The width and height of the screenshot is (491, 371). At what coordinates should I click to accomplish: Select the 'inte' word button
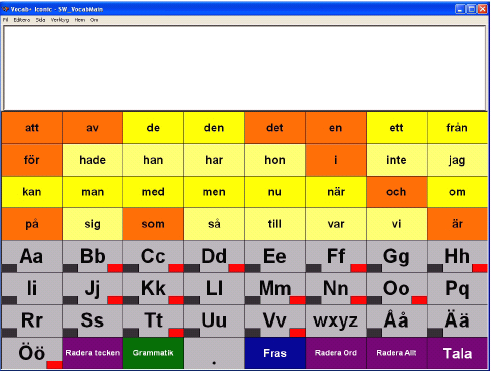click(397, 160)
